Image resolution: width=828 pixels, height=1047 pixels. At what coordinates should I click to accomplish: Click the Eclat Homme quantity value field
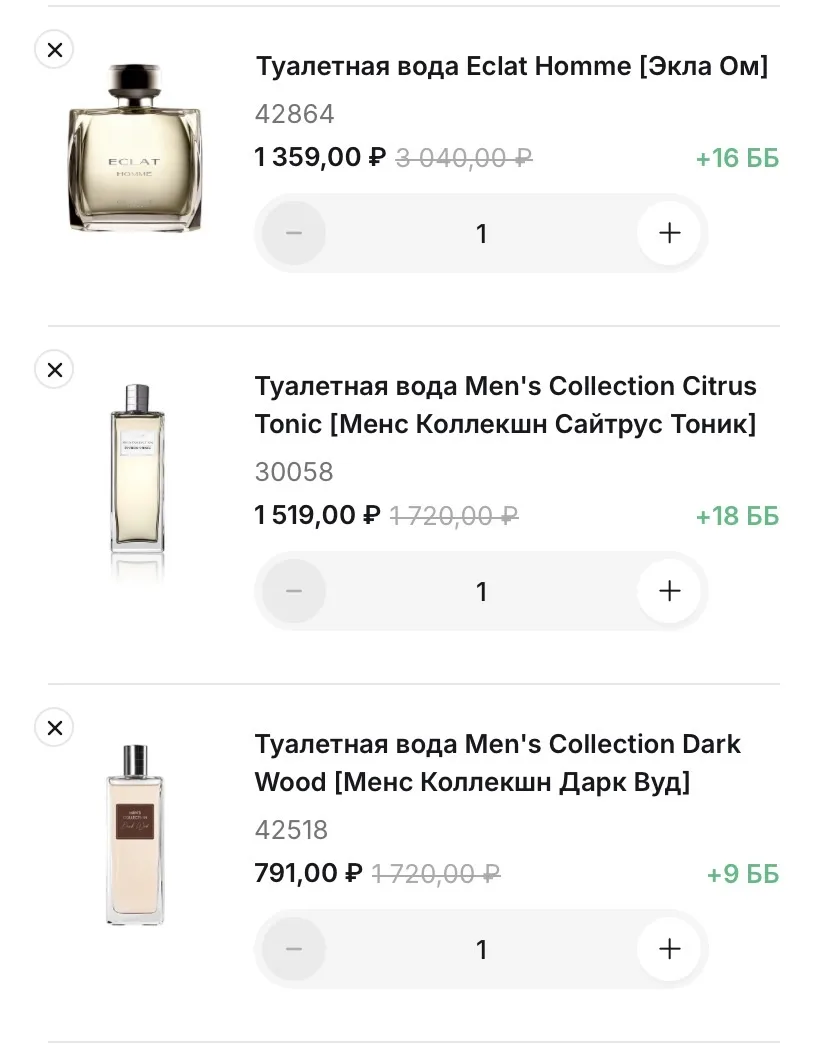tap(481, 234)
